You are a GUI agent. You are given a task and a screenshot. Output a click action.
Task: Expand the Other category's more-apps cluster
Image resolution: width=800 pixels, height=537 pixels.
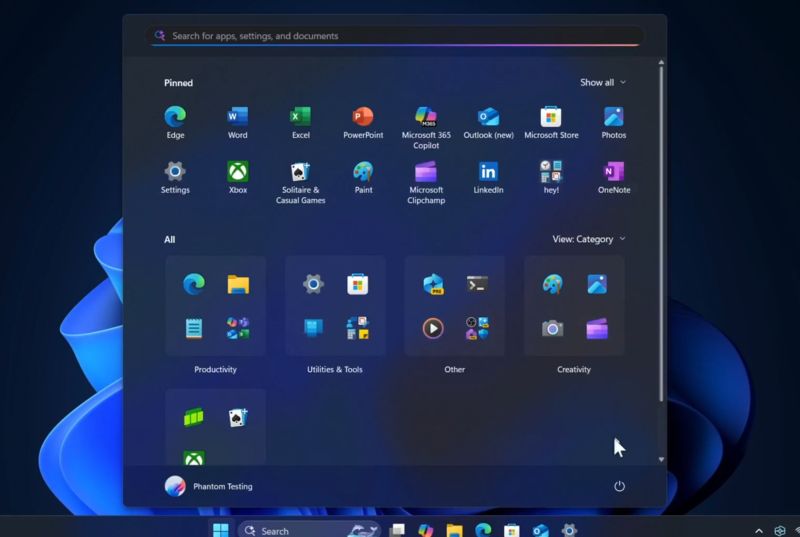click(477, 328)
